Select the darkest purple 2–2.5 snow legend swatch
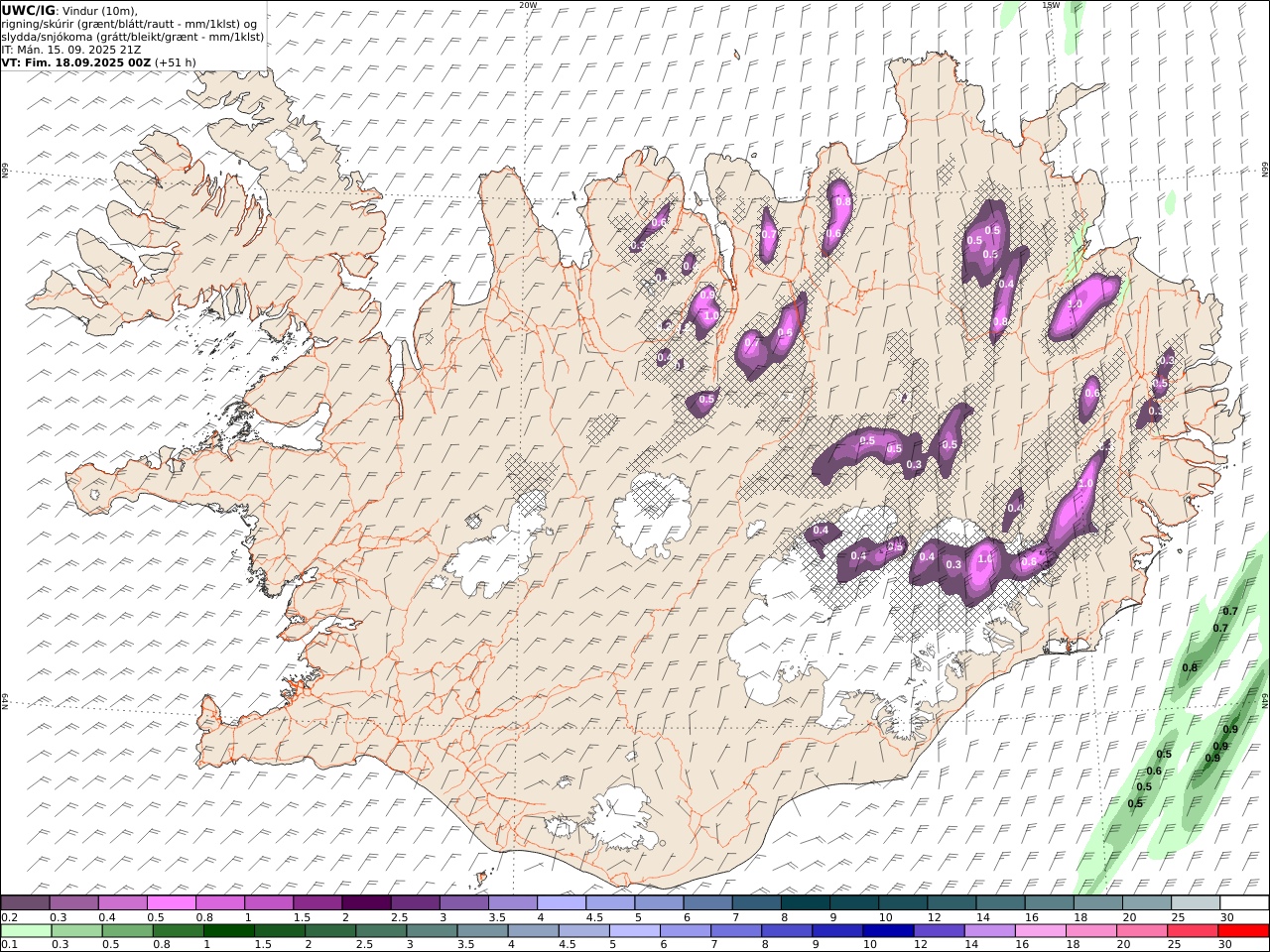This screenshot has width=1270, height=952. point(366,903)
